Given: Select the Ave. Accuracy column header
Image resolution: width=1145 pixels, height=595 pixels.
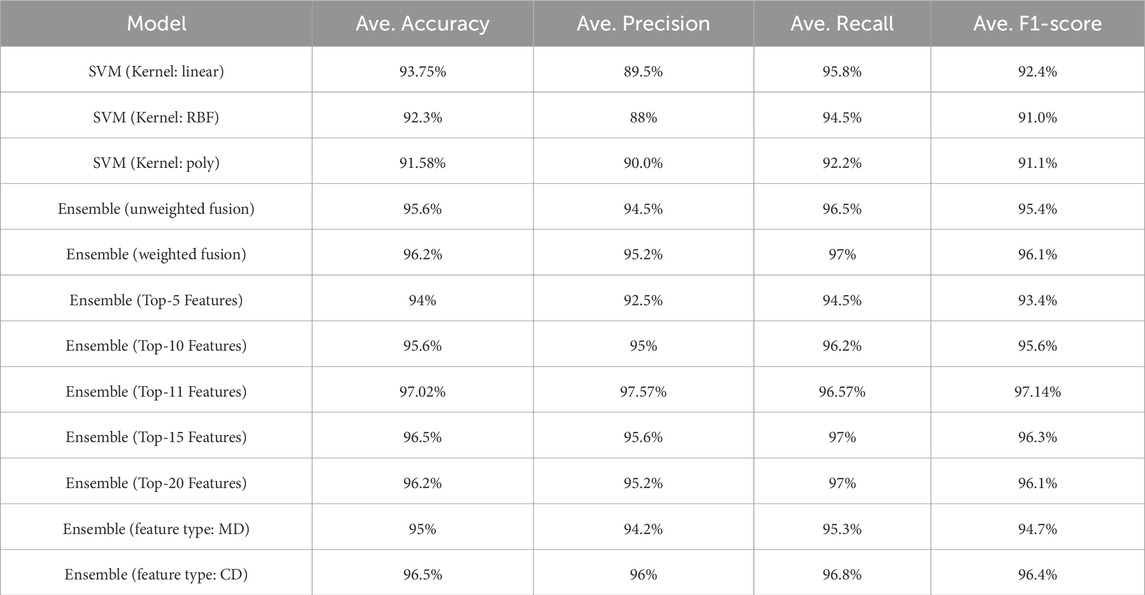Looking at the screenshot, I should pyautogui.click(x=422, y=24).
